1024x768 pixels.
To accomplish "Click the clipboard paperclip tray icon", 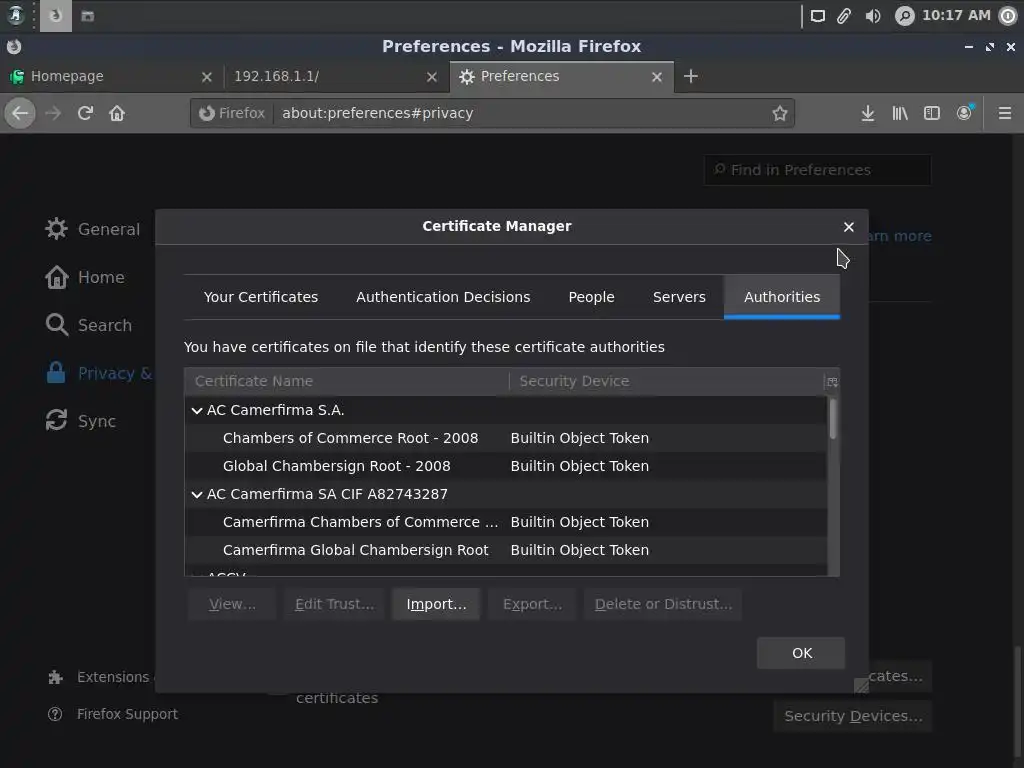I will (x=844, y=16).
